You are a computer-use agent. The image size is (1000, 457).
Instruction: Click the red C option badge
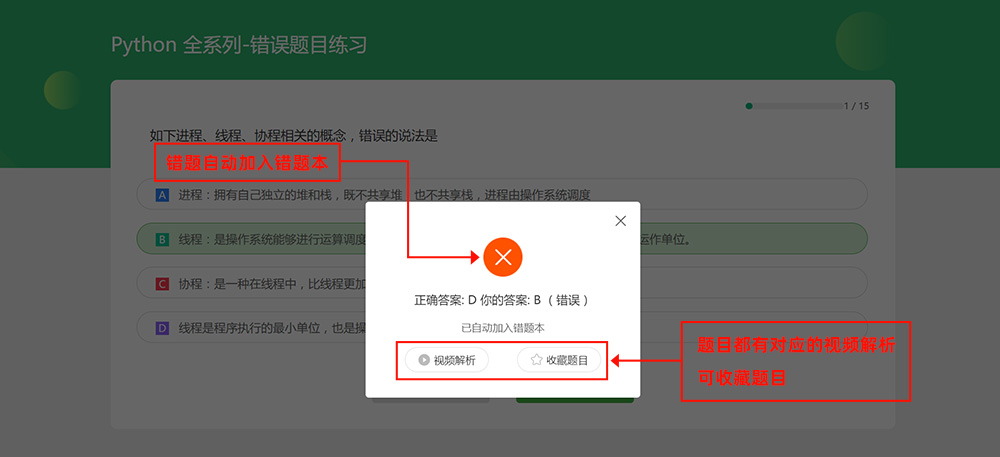coord(162,284)
